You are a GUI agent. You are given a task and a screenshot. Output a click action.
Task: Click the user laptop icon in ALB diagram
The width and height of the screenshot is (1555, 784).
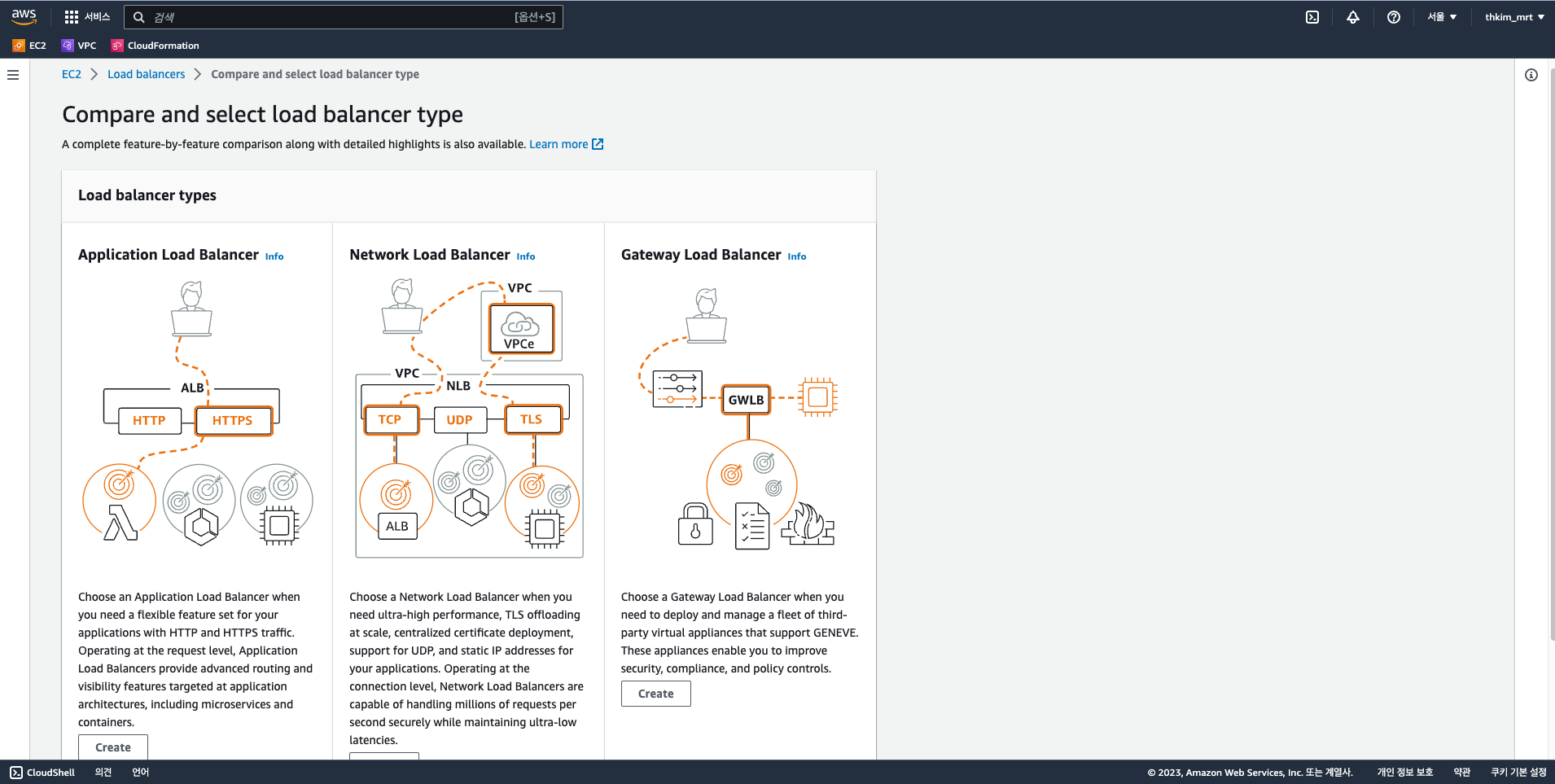pos(192,309)
